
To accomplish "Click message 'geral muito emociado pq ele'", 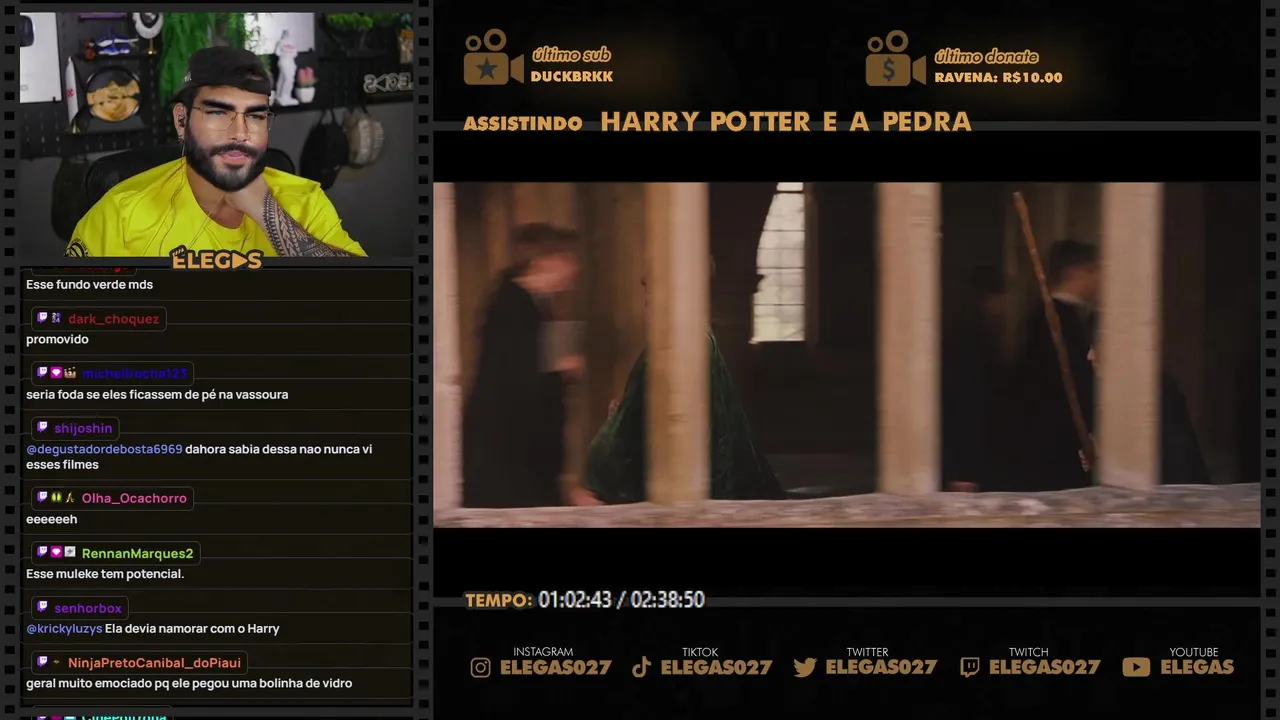I will point(189,684).
